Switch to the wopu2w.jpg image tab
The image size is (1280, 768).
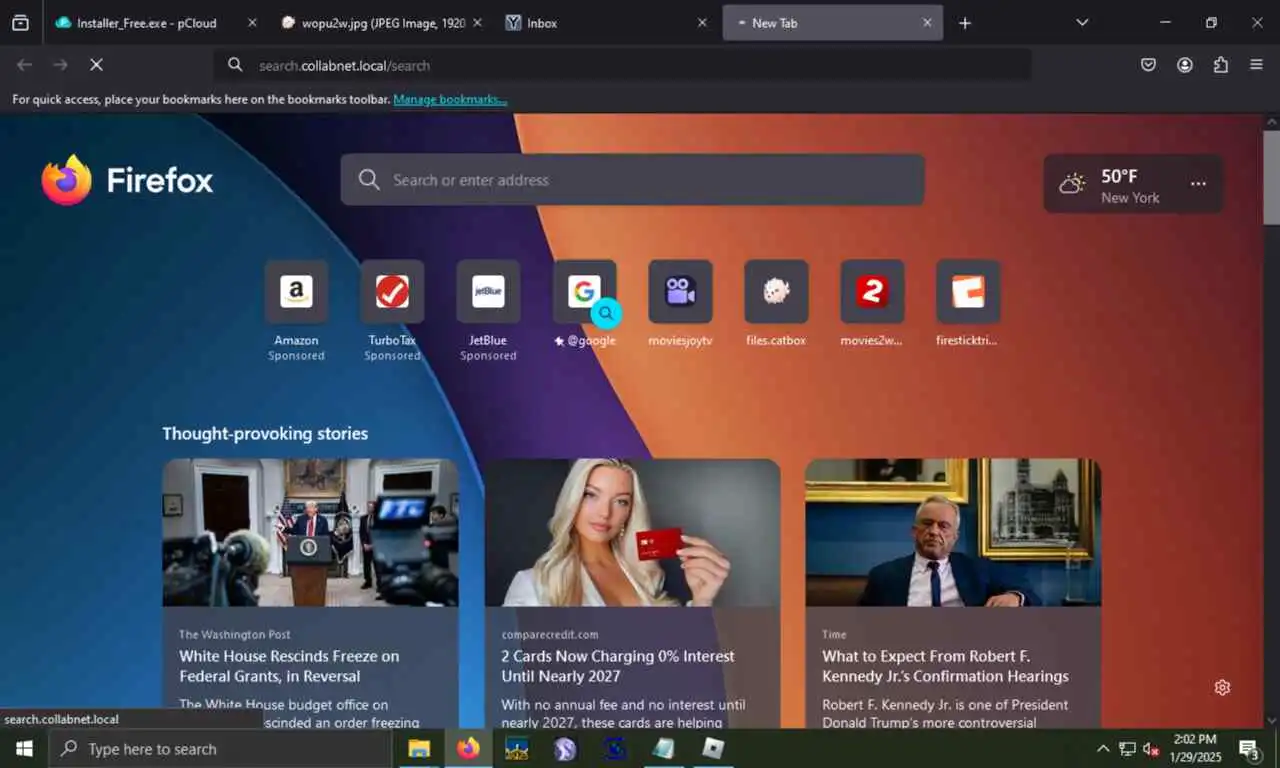click(380, 23)
